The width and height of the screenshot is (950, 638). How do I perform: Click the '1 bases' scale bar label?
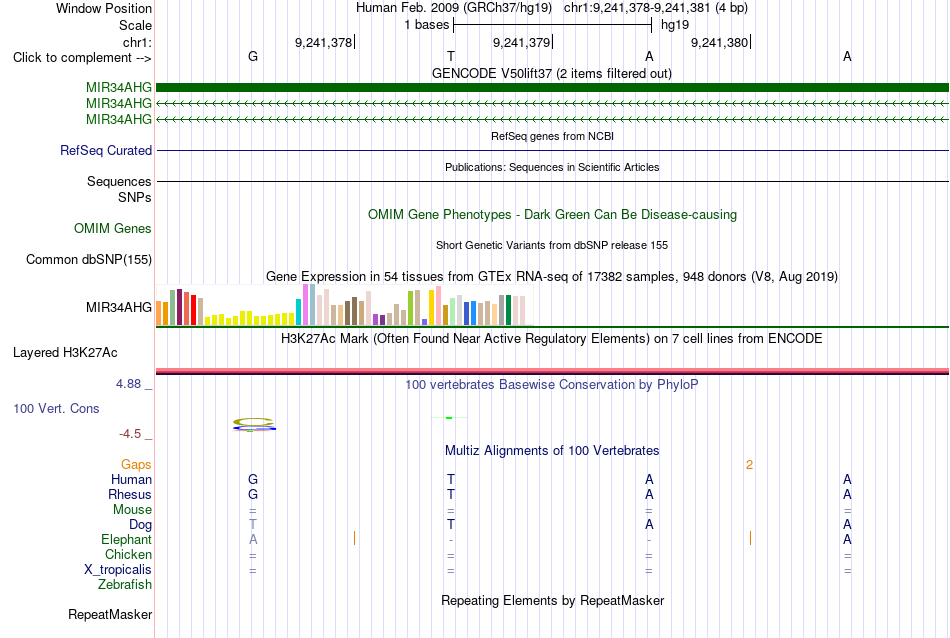coord(427,25)
